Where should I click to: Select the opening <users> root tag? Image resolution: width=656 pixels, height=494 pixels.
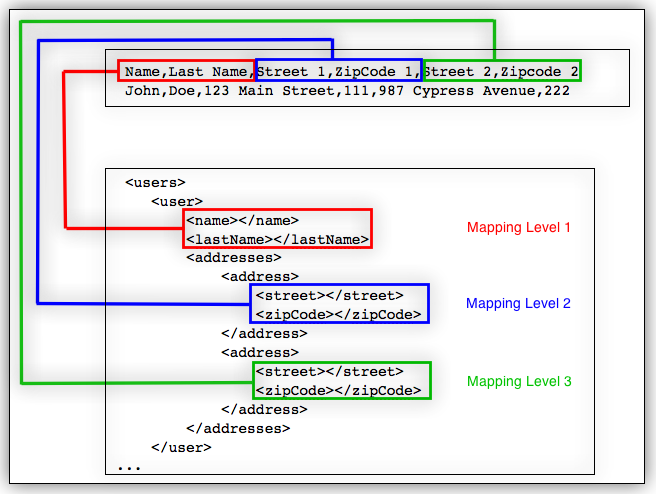tap(155, 183)
